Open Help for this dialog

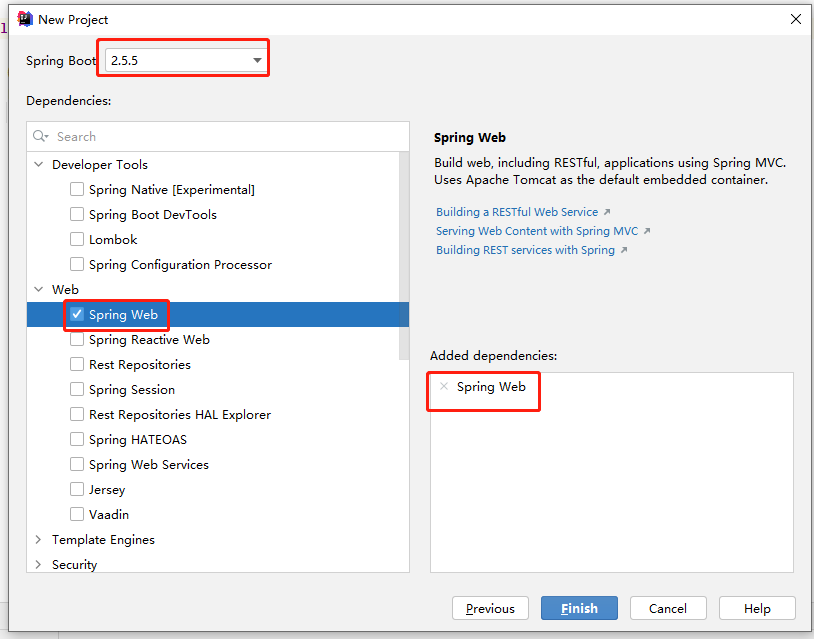757,608
